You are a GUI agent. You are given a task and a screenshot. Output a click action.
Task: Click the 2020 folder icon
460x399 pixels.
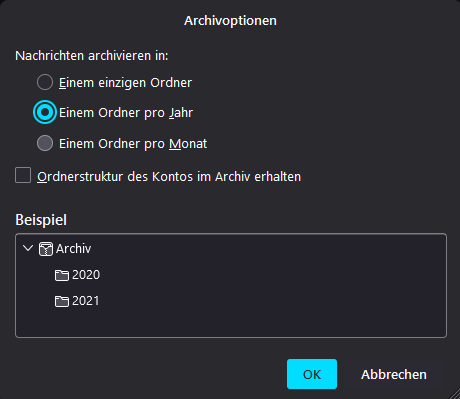(62, 275)
